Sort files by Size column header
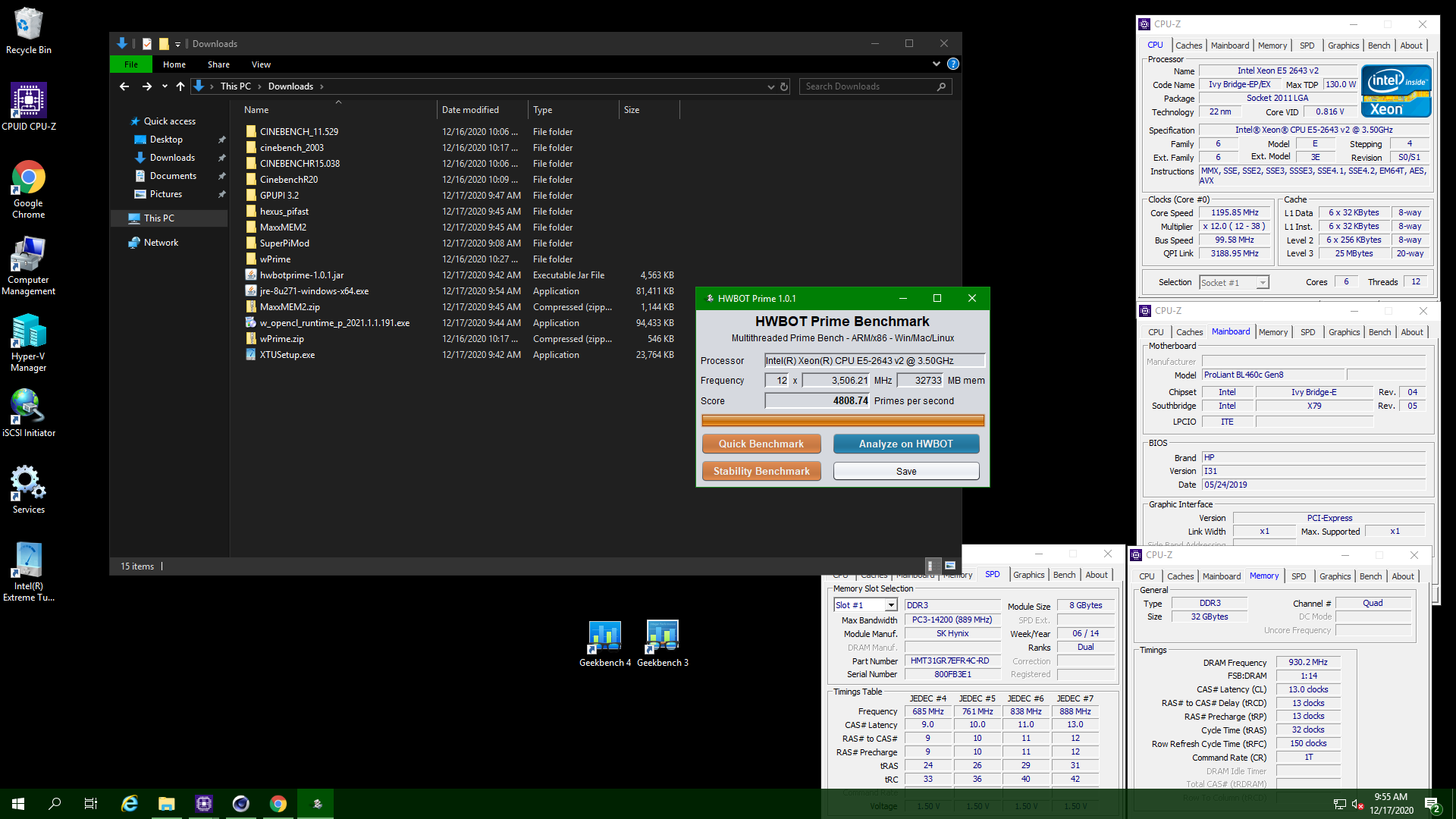 [649, 110]
